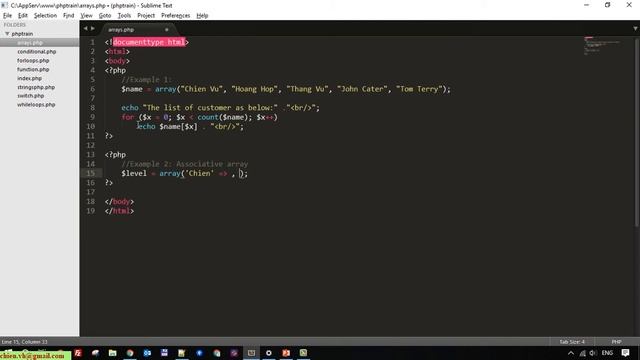Click "Tom Terry" string on line 6
This screenshot has height=360, width=640.
point(419,89)
